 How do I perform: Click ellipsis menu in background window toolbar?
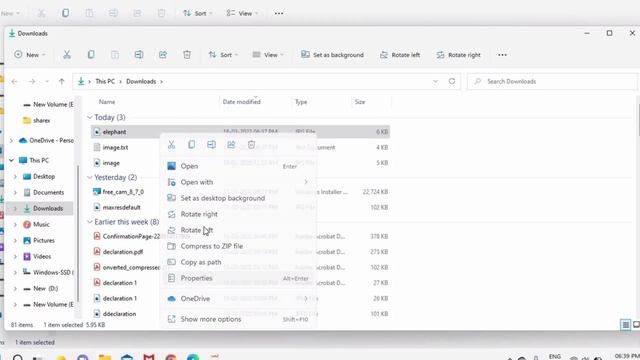(x=279, y=13)
